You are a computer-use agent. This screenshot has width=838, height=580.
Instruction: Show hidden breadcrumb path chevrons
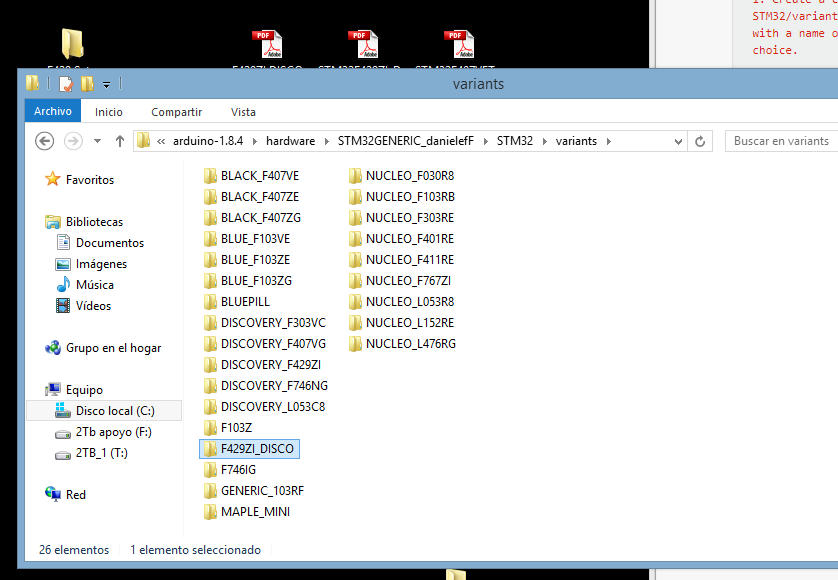click(161, 142)
